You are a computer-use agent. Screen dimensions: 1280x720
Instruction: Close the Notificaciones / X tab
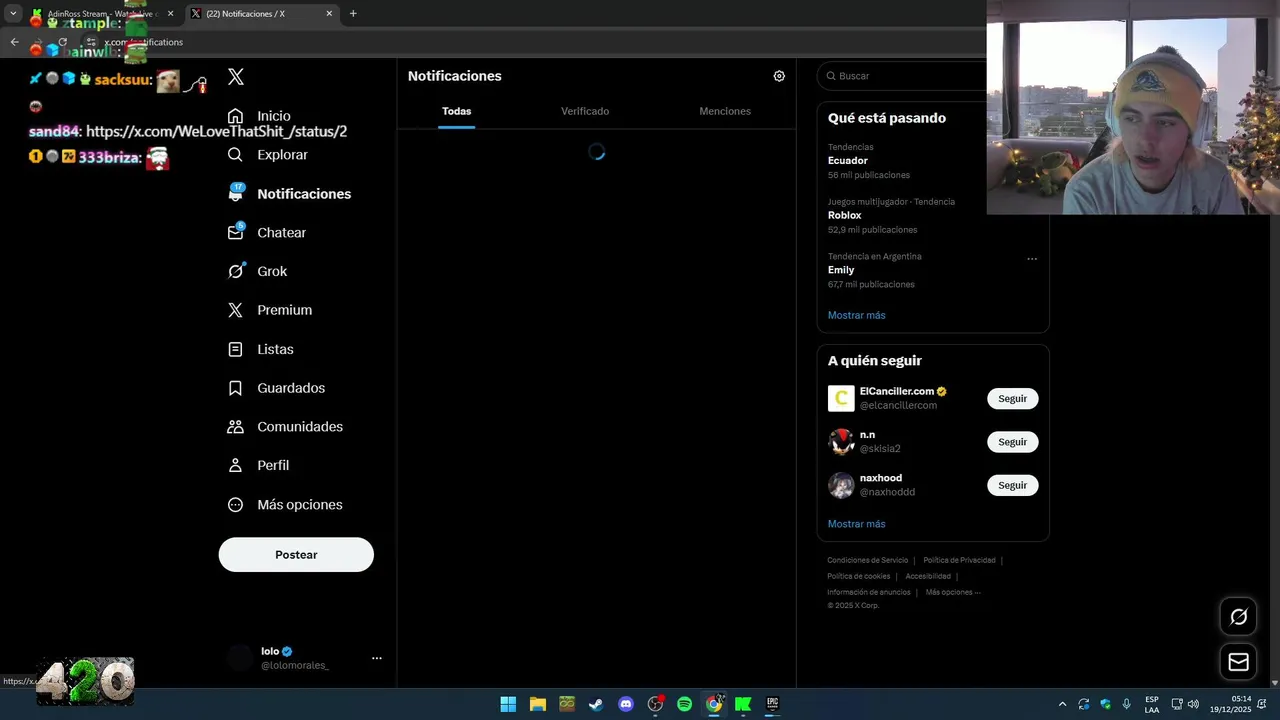329,14
